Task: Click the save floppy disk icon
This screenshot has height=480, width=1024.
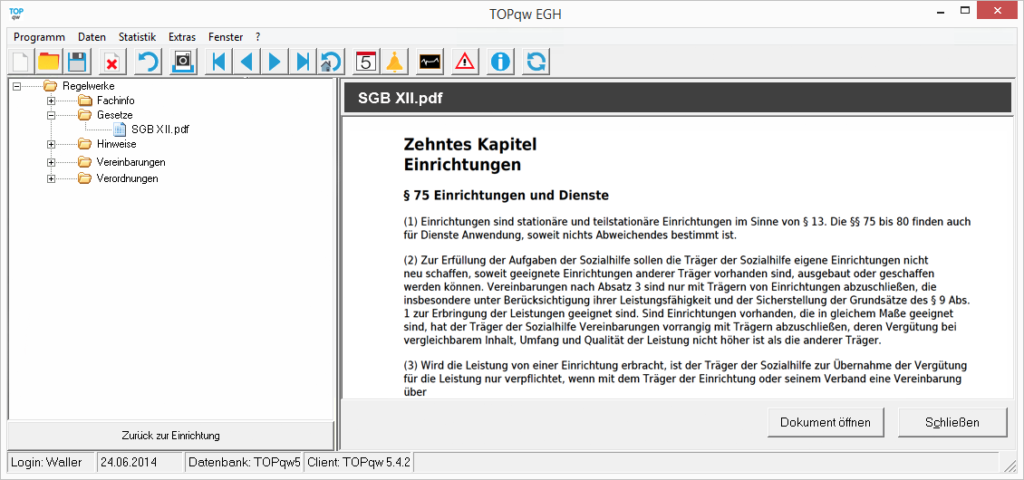Action: 77,62
